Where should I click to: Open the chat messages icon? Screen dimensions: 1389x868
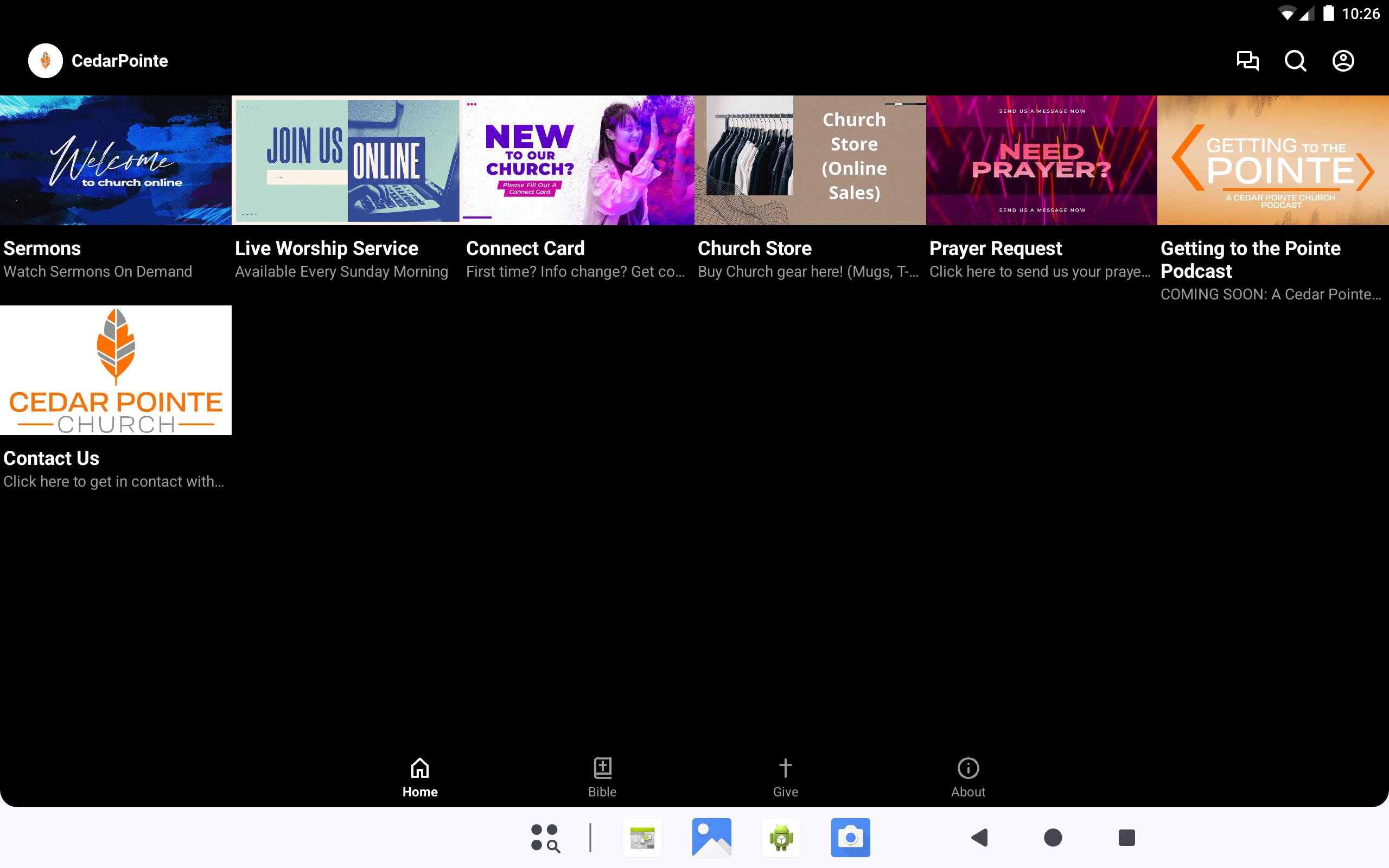coord(1247,61)
